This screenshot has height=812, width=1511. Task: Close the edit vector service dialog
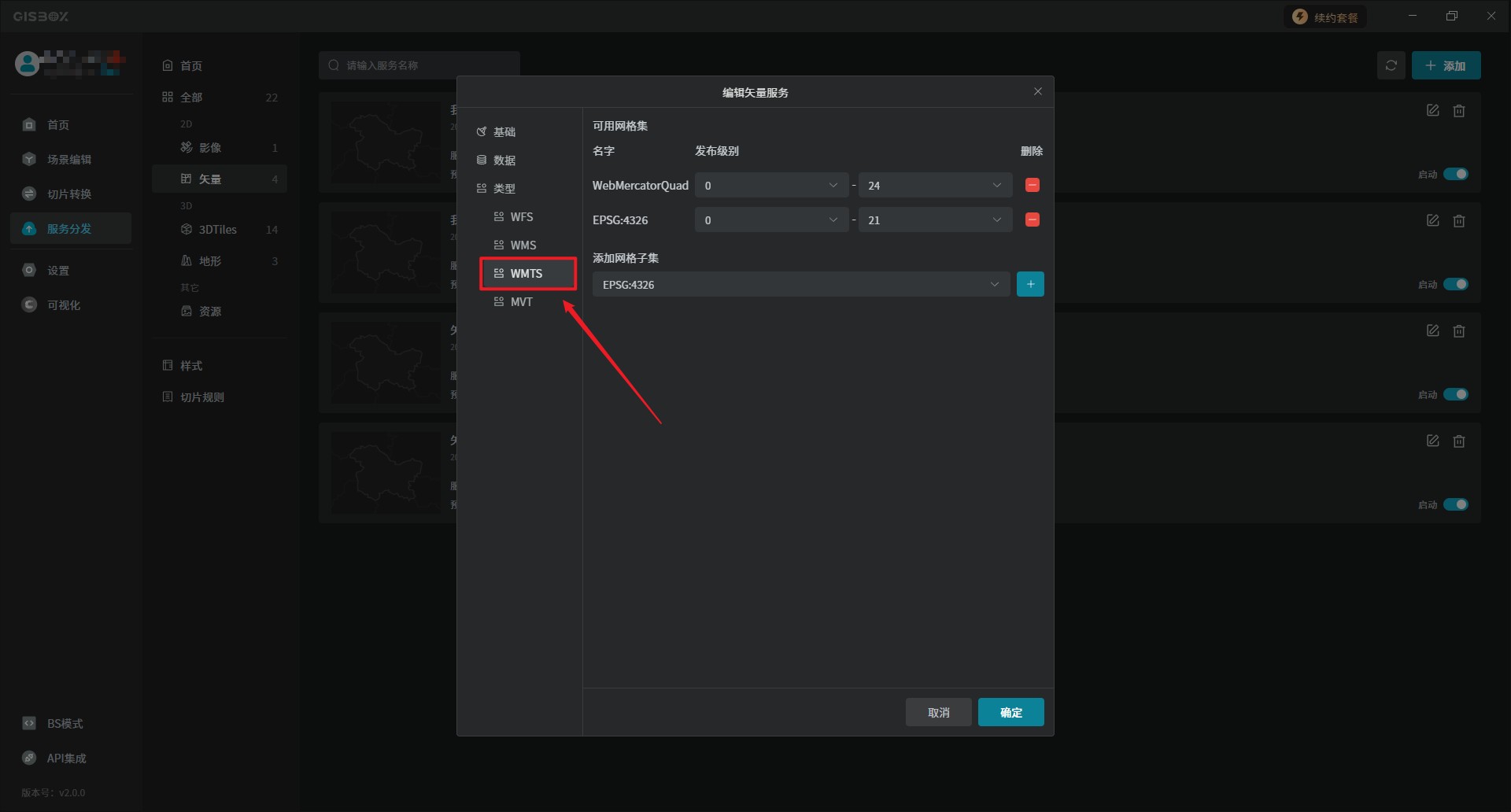click(x=1037, y=92)
